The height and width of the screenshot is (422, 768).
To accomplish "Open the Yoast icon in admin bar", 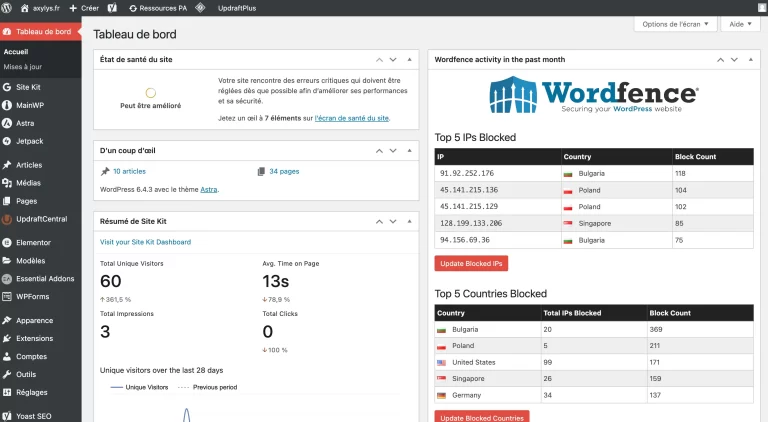I will [112, 8].
